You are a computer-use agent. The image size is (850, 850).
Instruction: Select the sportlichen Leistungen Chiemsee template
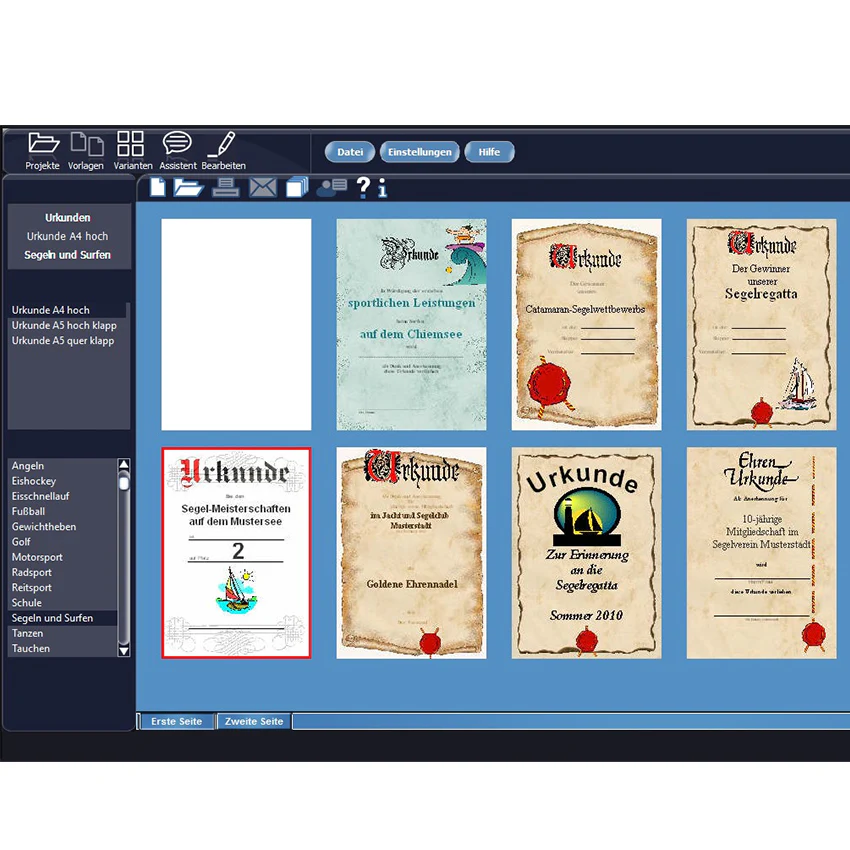(x=411, y=324)
